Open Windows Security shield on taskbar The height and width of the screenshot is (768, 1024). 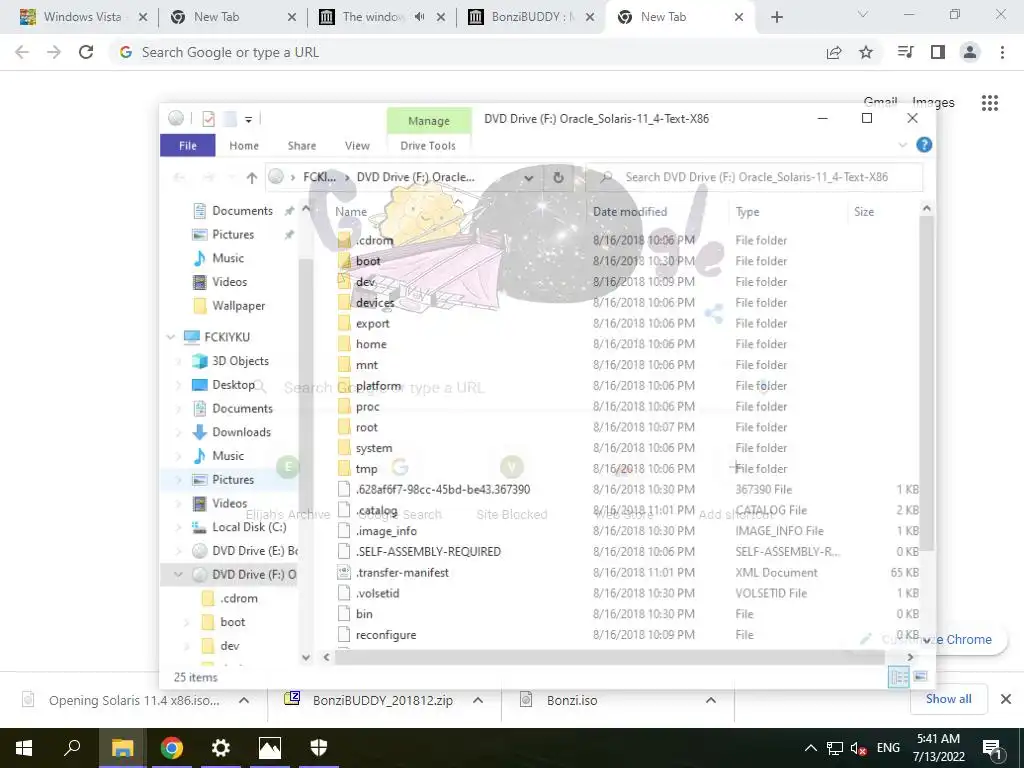[319, 748]
